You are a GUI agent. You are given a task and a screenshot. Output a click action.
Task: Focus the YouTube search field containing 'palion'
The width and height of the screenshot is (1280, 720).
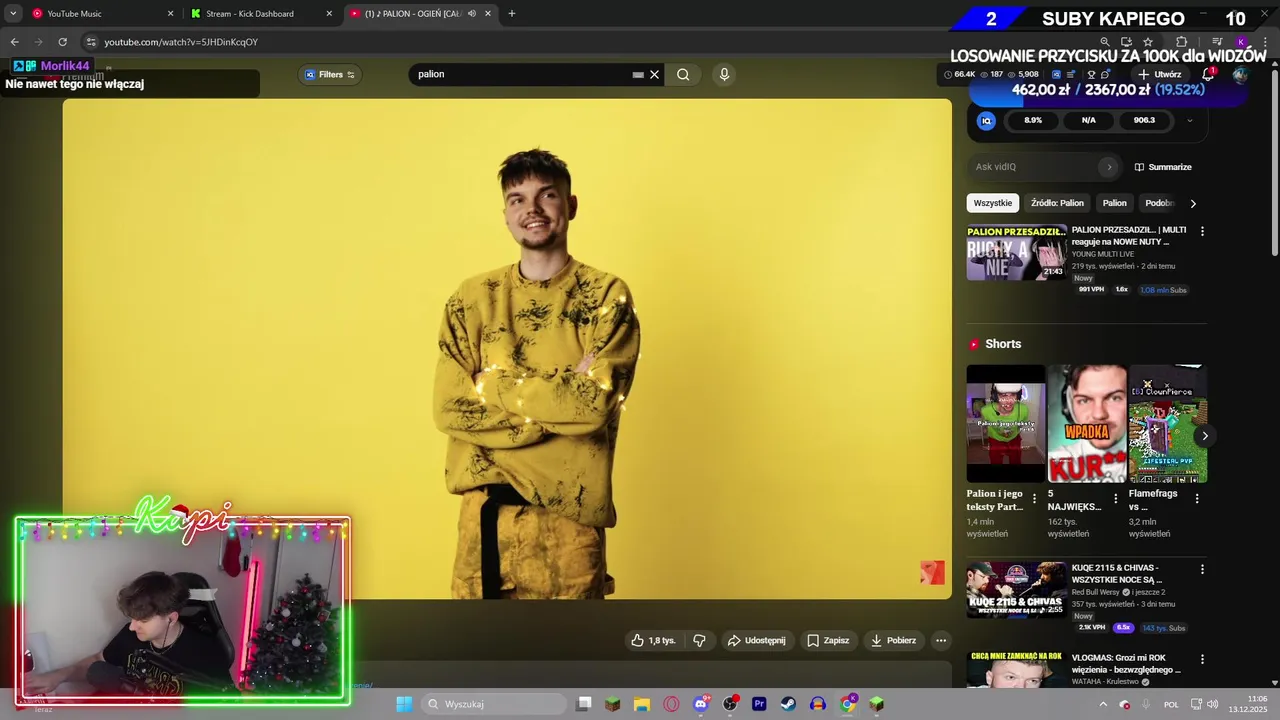(x=520, y=74)
